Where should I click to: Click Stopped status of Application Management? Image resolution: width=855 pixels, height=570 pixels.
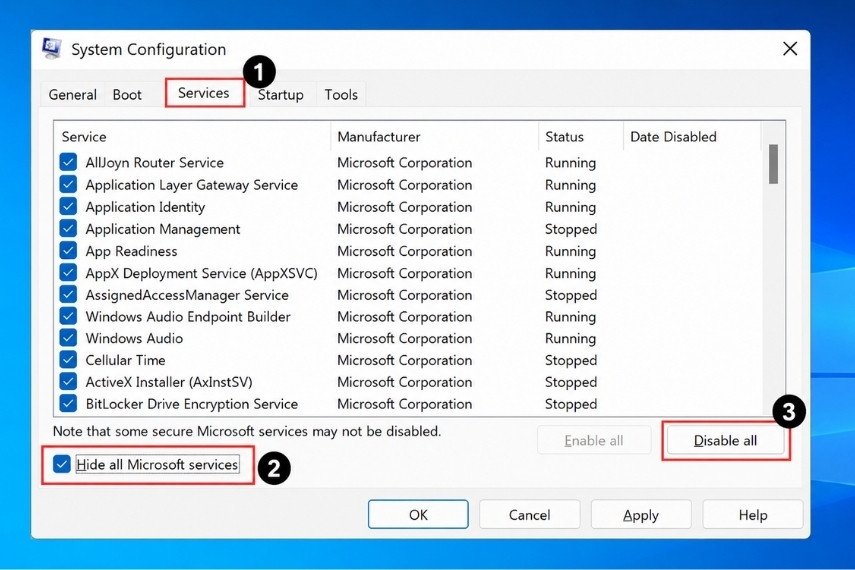pos(571,229)
